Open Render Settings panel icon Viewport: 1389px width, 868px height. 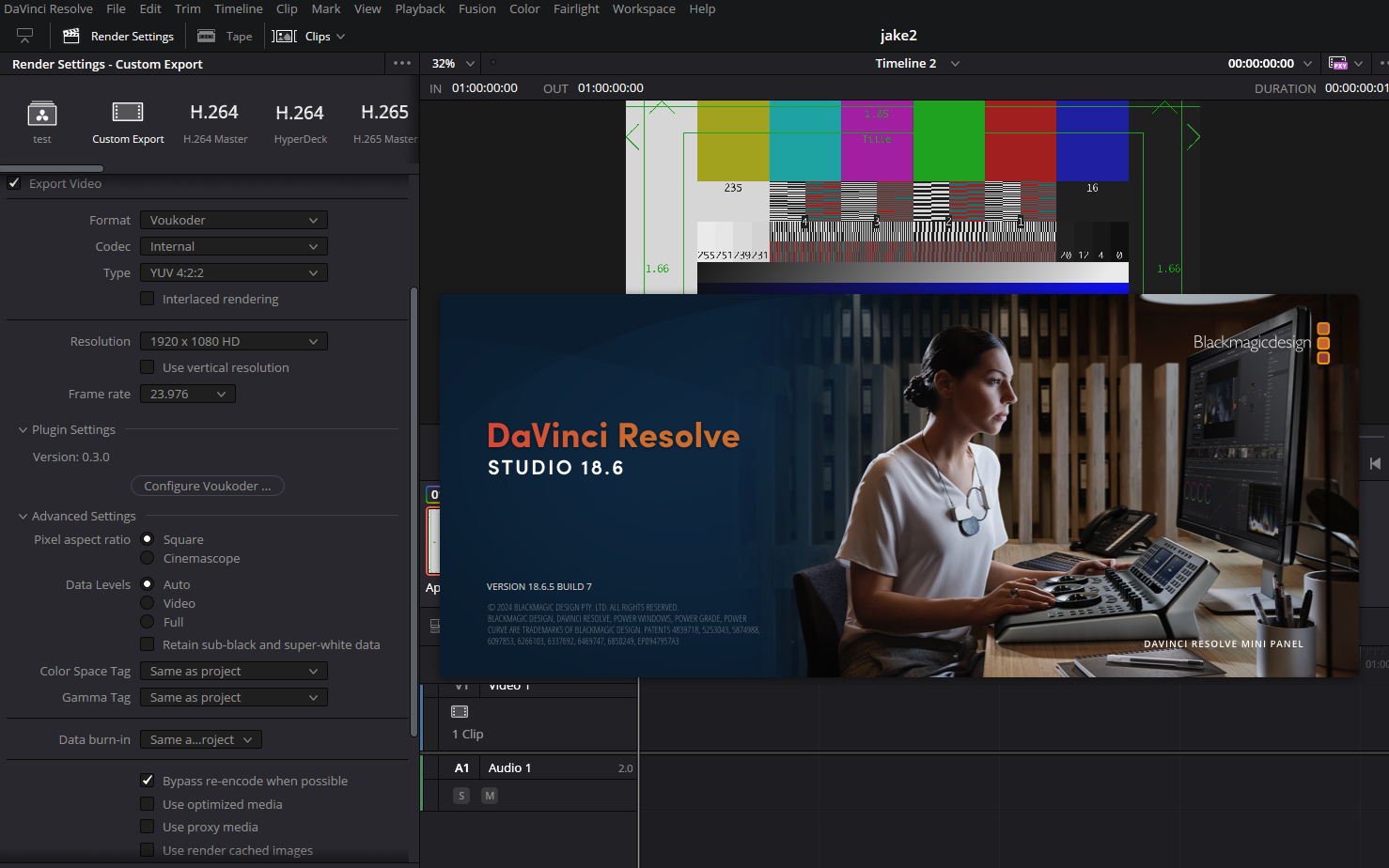(x=70, y=36)
